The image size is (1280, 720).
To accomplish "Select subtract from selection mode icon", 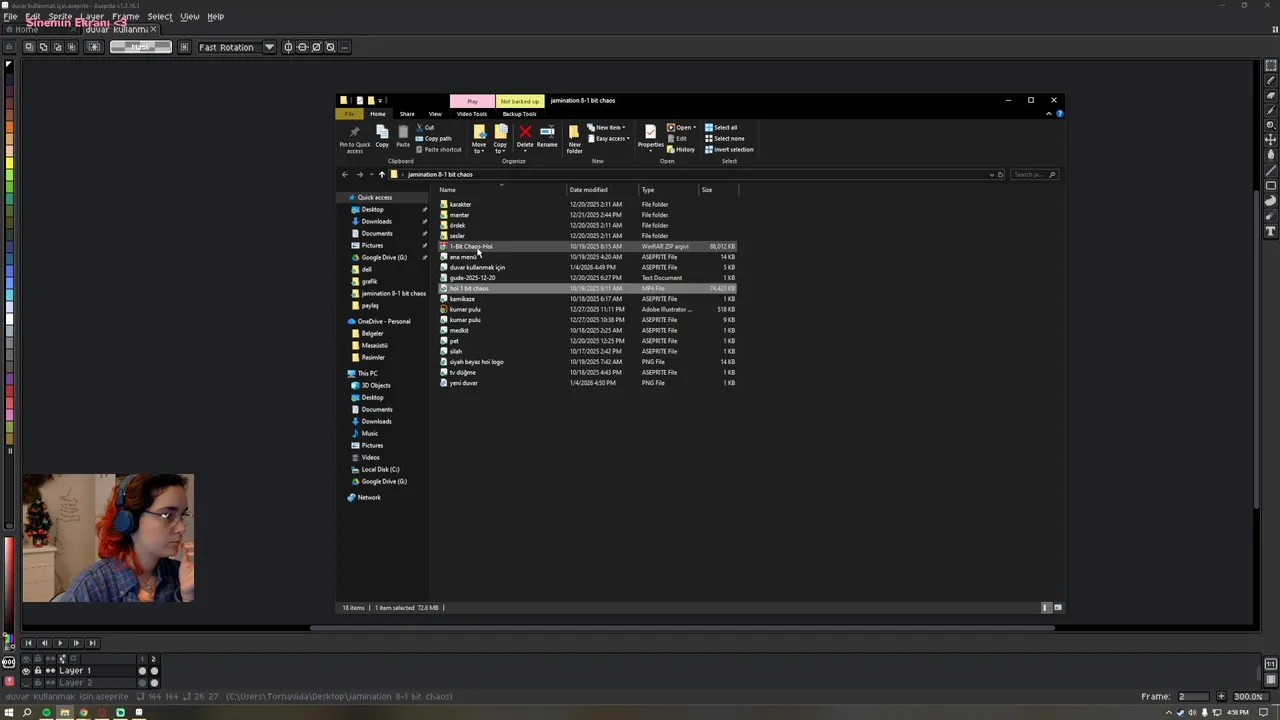I will tap(57, 47).
